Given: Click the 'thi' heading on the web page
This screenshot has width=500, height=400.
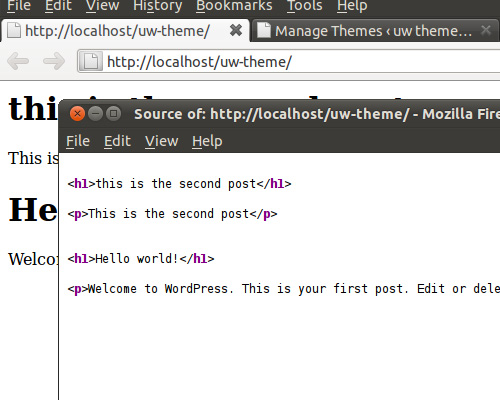Looking at the screenshot, I should pos(33,108).
